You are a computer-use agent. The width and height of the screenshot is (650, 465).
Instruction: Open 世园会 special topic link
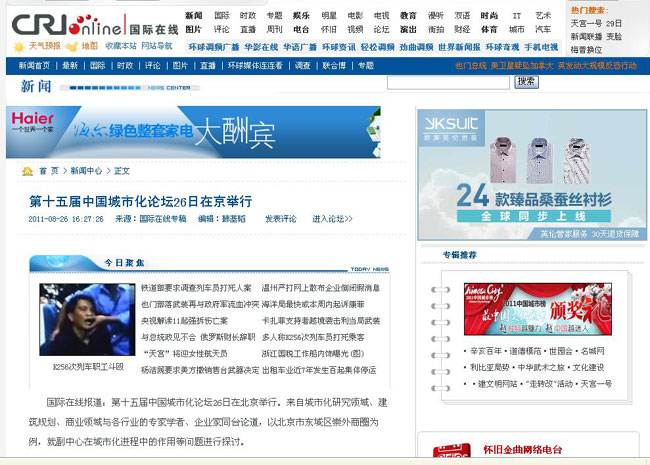coord(560,351)
